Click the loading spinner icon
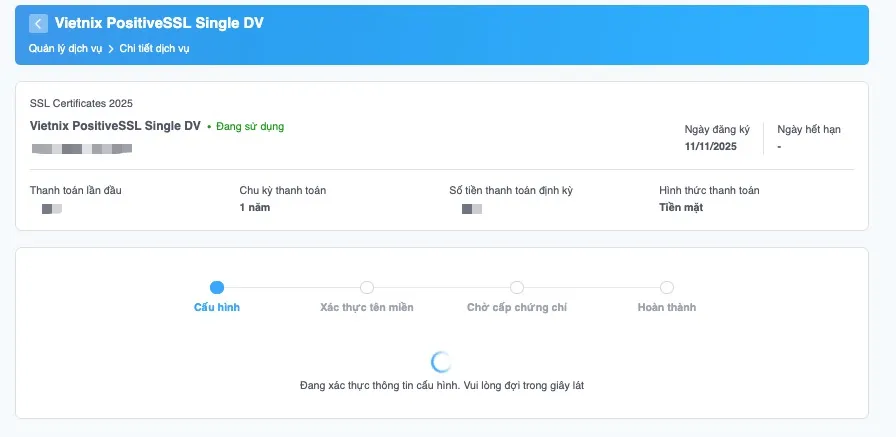Image resolution: width=896 pixels, height=437 pixels. click(x=441, y=361)
